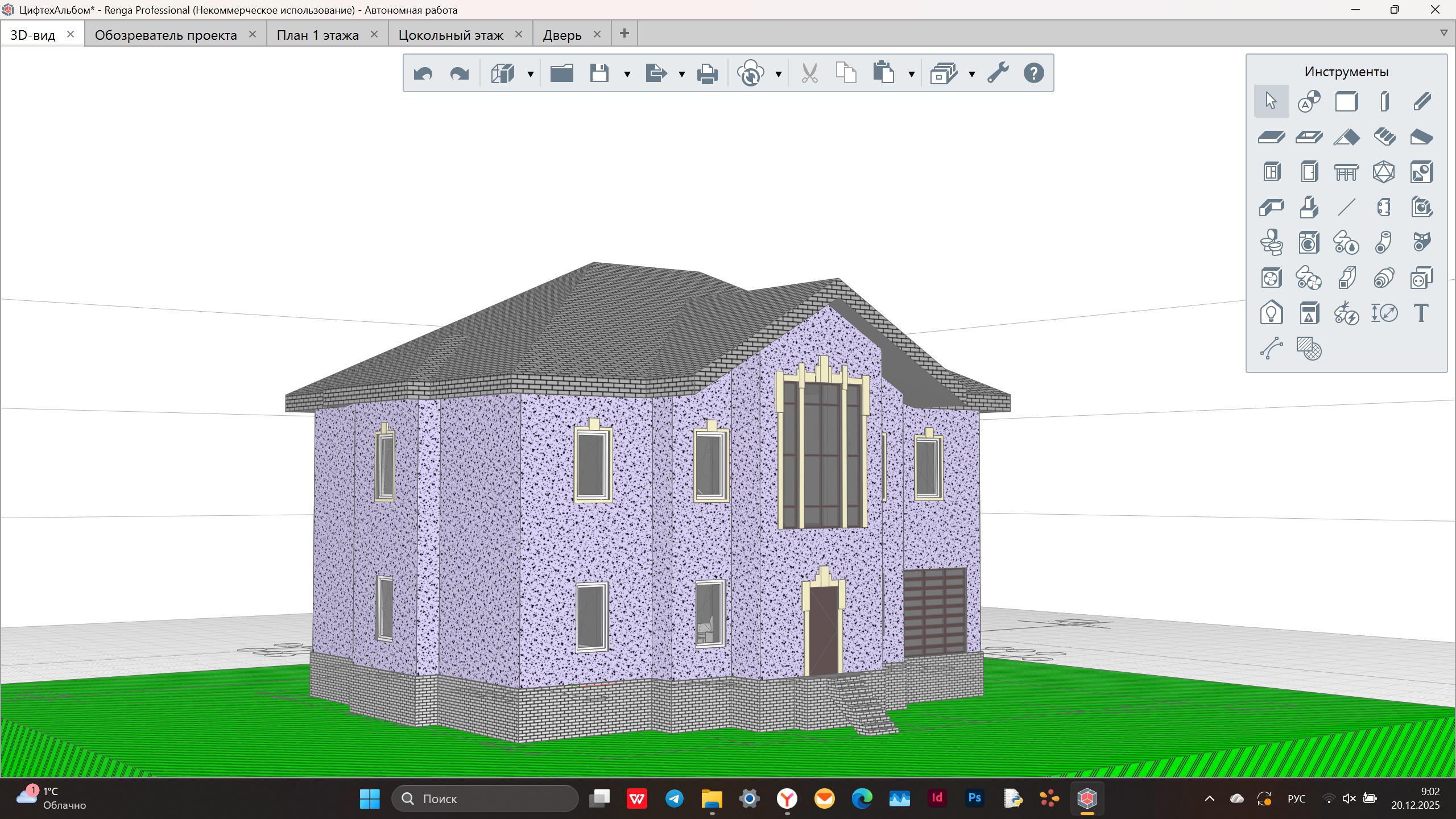1456x819 pixels.
Task: Open the Export dropdown arrow
Action: click(x=681, y=74)
